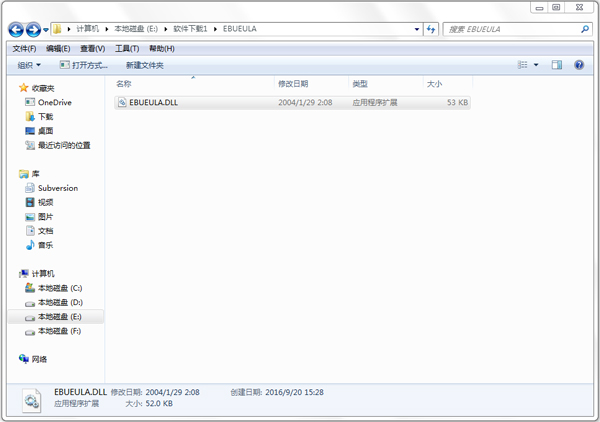Click the 应用程序扩展 type cell in file row
The width and height of the screenshot is (600, 422).
375,103
